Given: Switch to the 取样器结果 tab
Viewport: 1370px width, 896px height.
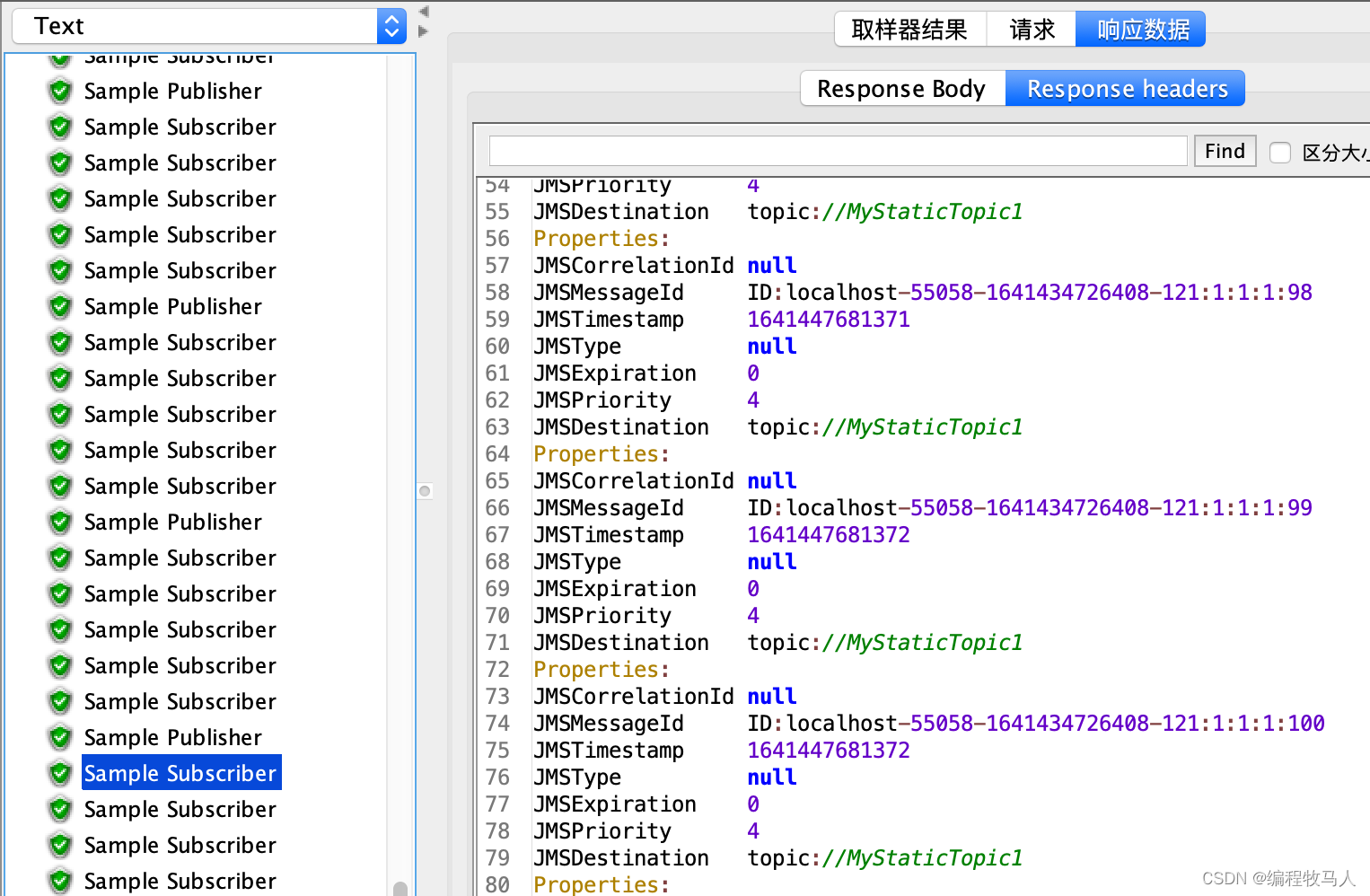Looking at the screenshot, I should (909, 30).
